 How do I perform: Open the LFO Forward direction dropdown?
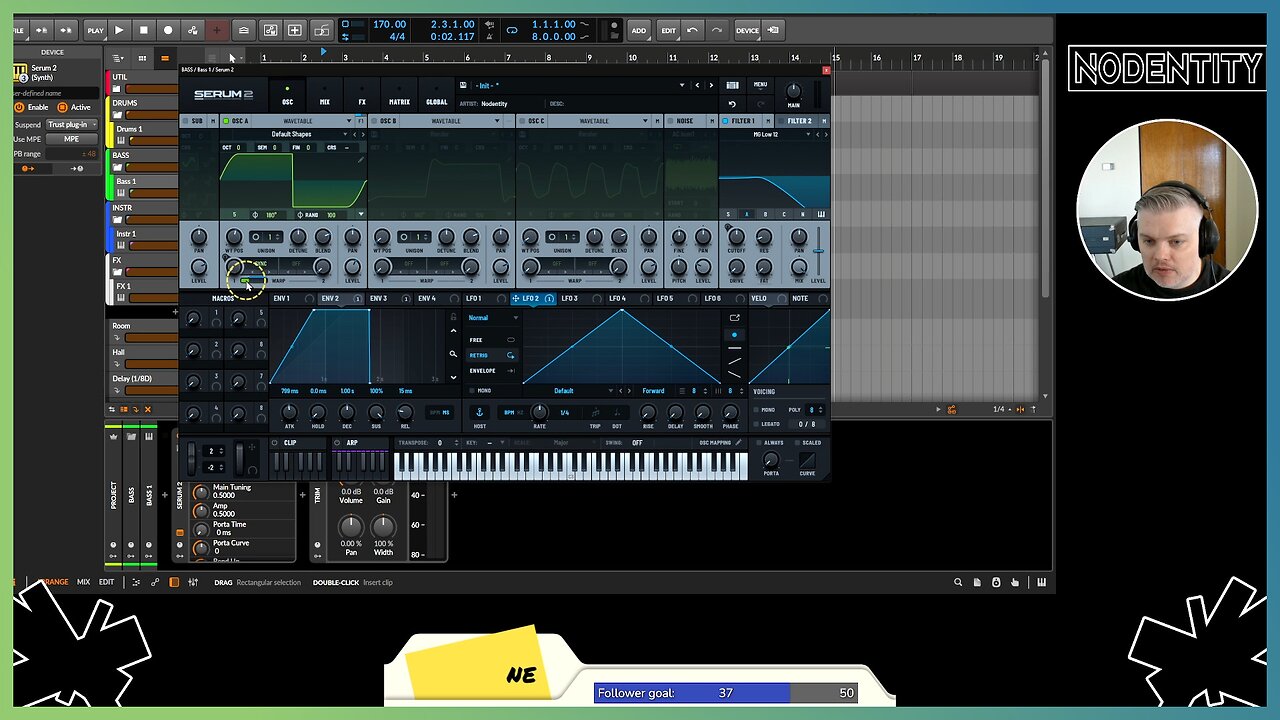coord(653,391)
